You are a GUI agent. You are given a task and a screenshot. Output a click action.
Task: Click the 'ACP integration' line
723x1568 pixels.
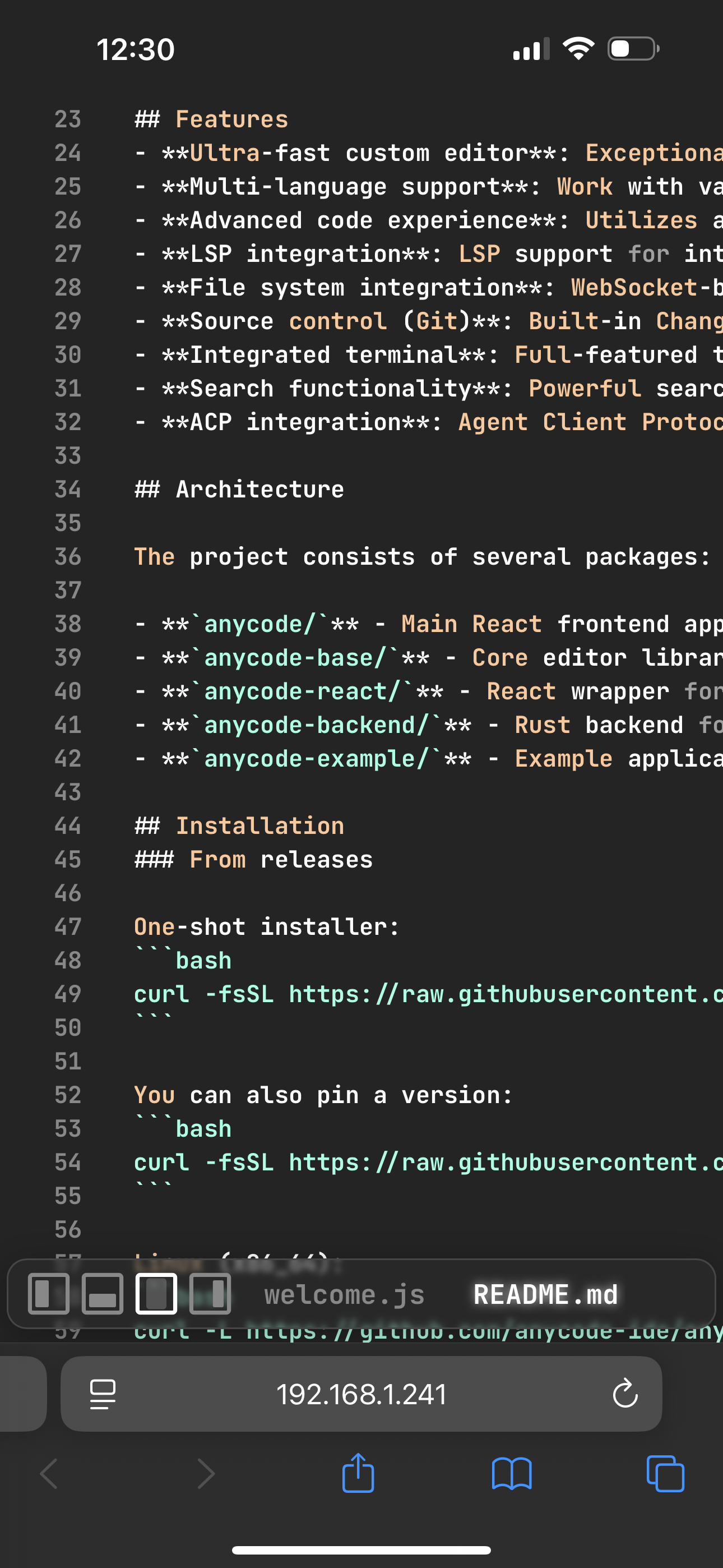click(x=428, y=422)
